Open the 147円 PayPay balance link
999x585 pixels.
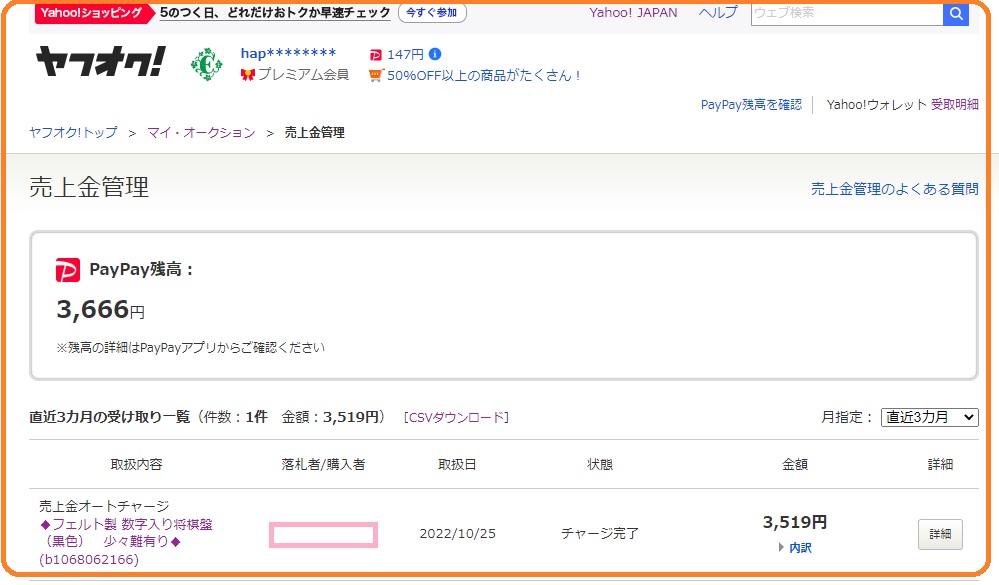tap(405, 55)
